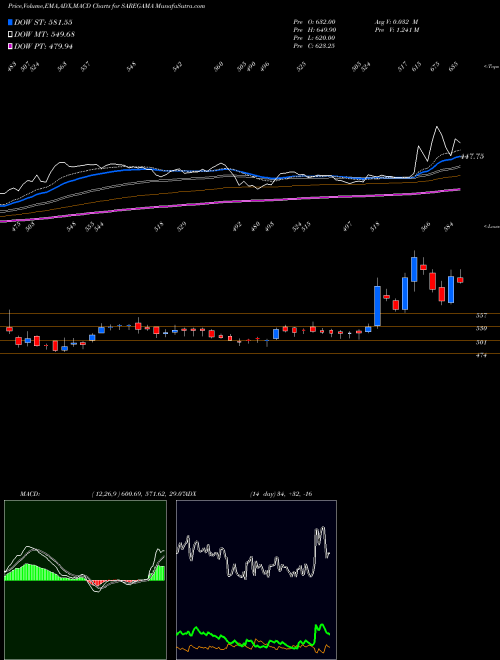Click the magenta DOW PT legend swatch

point(11,46)
